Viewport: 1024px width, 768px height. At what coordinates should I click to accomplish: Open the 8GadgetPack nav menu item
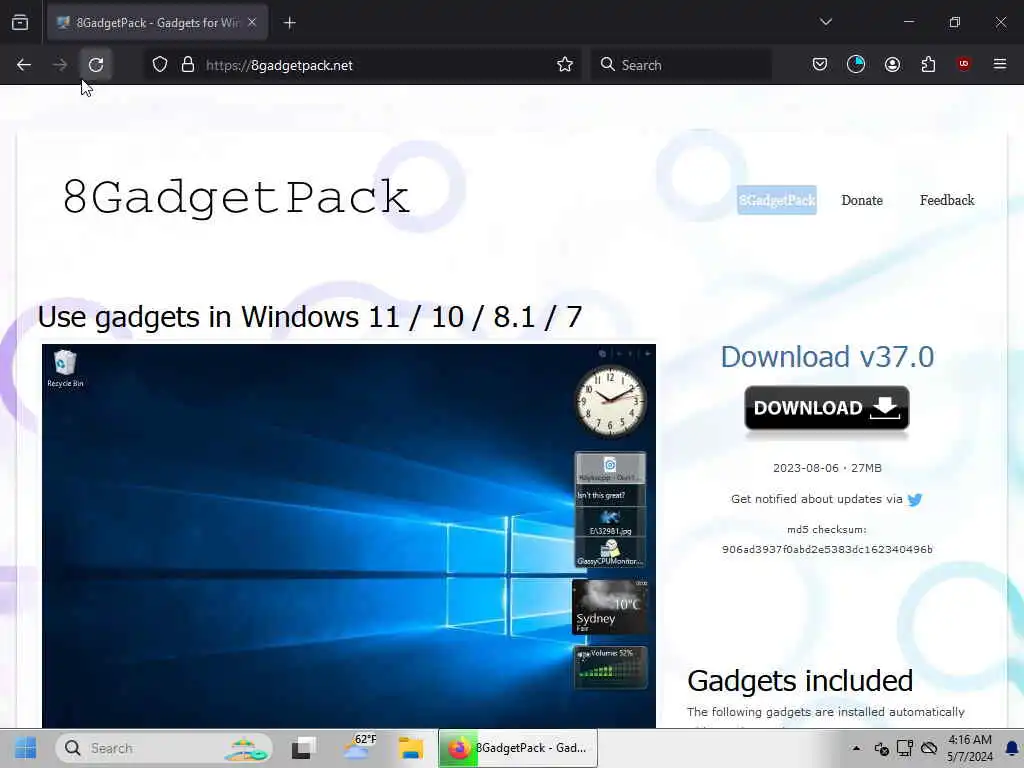[x=776, y=200]
